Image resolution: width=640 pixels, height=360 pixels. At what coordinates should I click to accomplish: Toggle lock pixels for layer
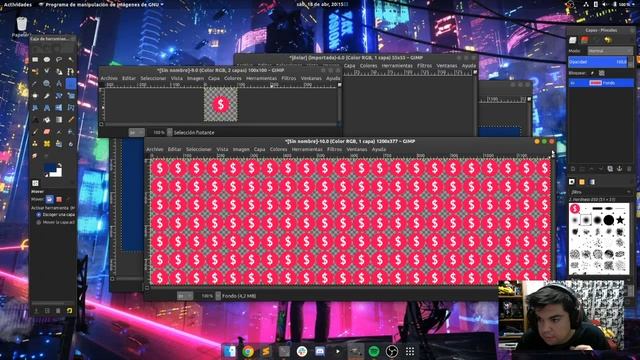(593, 73)
